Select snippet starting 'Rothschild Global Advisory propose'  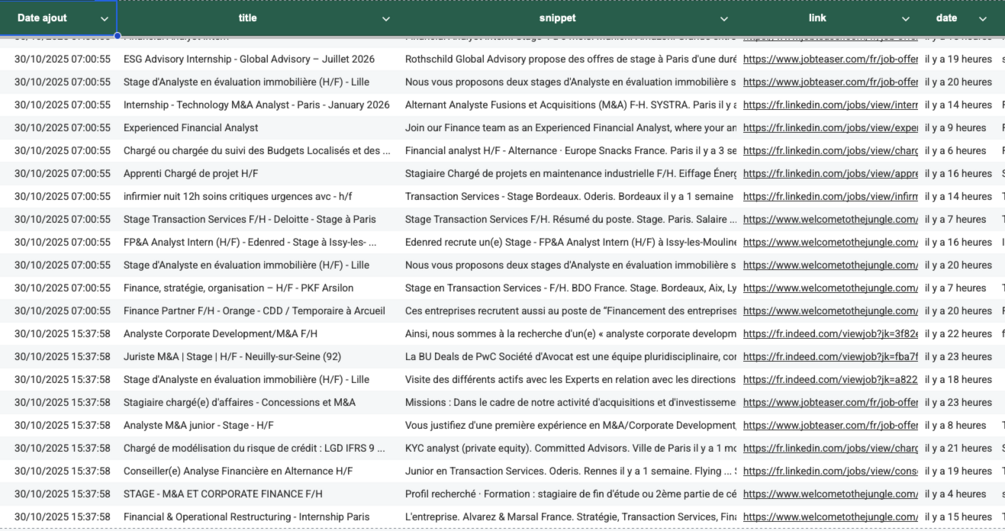coord(570,59)
